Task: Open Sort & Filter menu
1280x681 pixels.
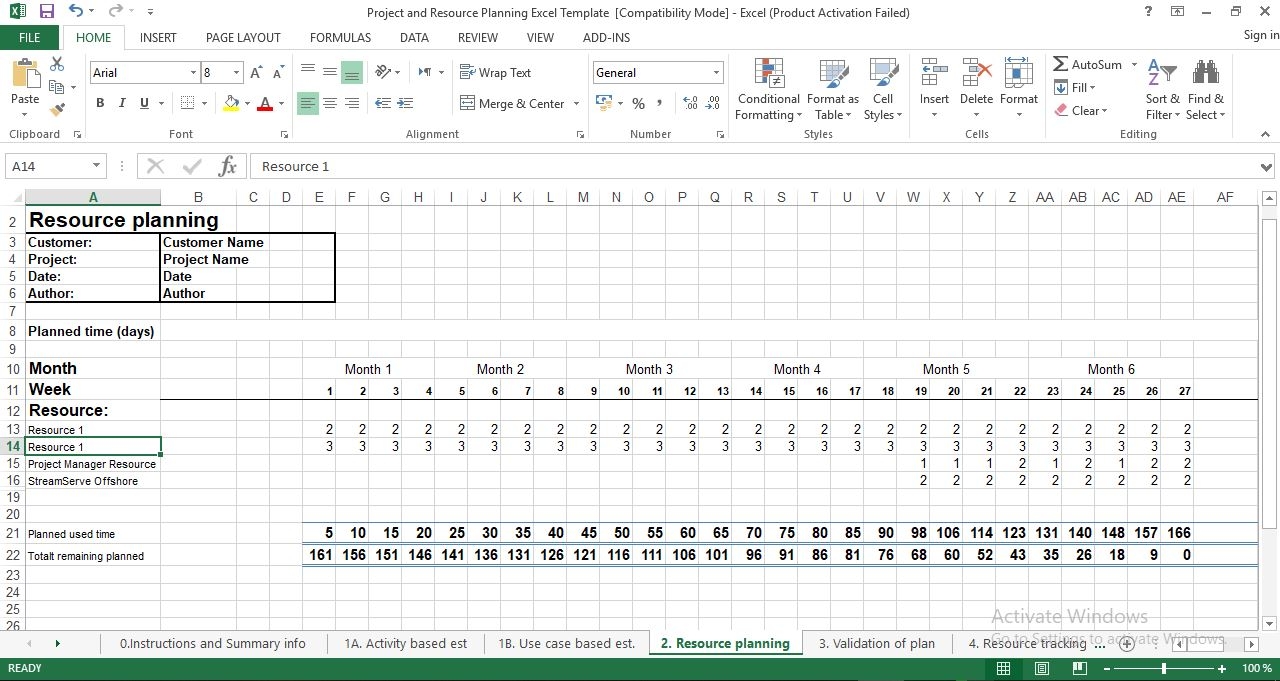Action: tap(1162, 90)
